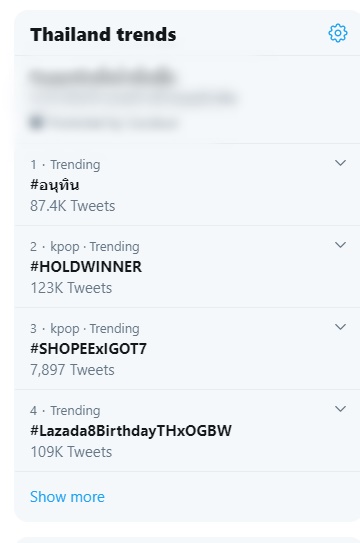Viewport: 360px width, 543px height.
Task: Select the #HOLDWINNER trending hashtag
Action: [x=86, y=267]
